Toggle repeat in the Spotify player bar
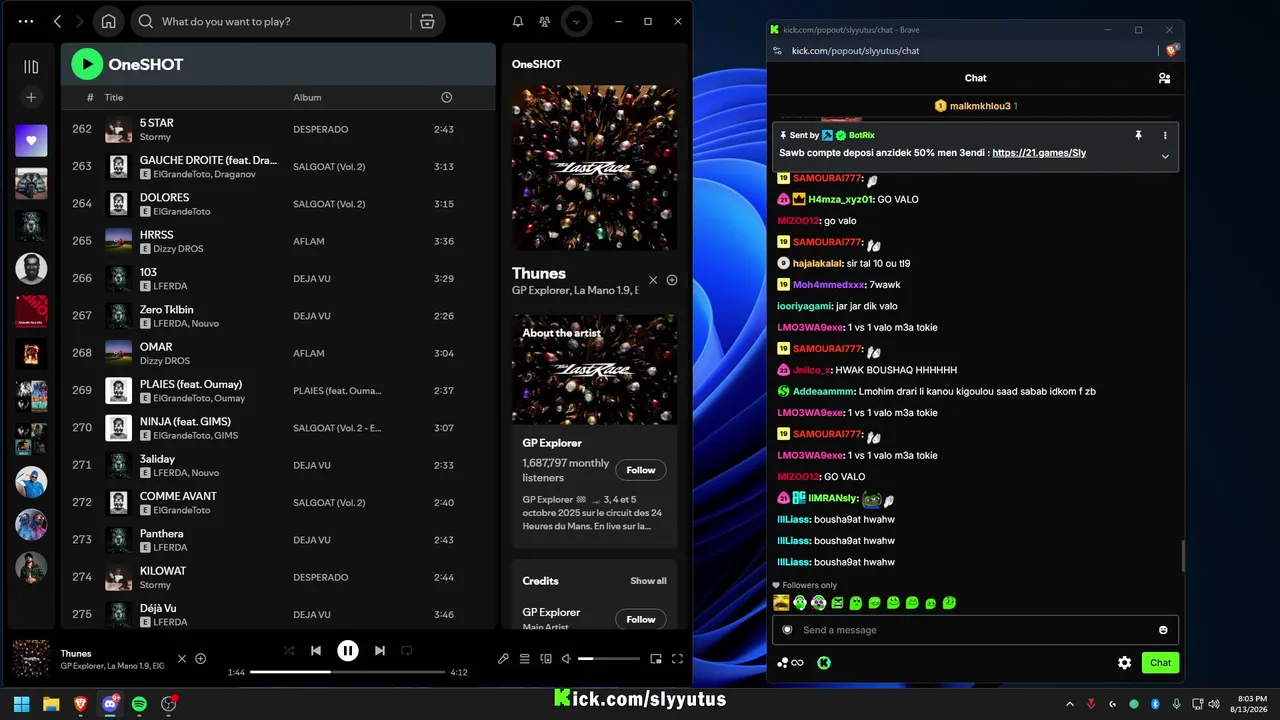 coord(407,651)
